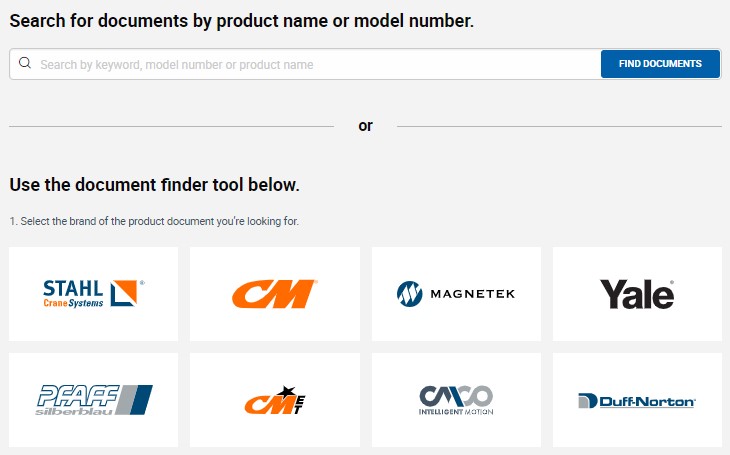Image resolution: width=730 pixels, height=455 pixels.
Task: Click the black star on CM-ET logo
Action: click(x=286, y=392)
